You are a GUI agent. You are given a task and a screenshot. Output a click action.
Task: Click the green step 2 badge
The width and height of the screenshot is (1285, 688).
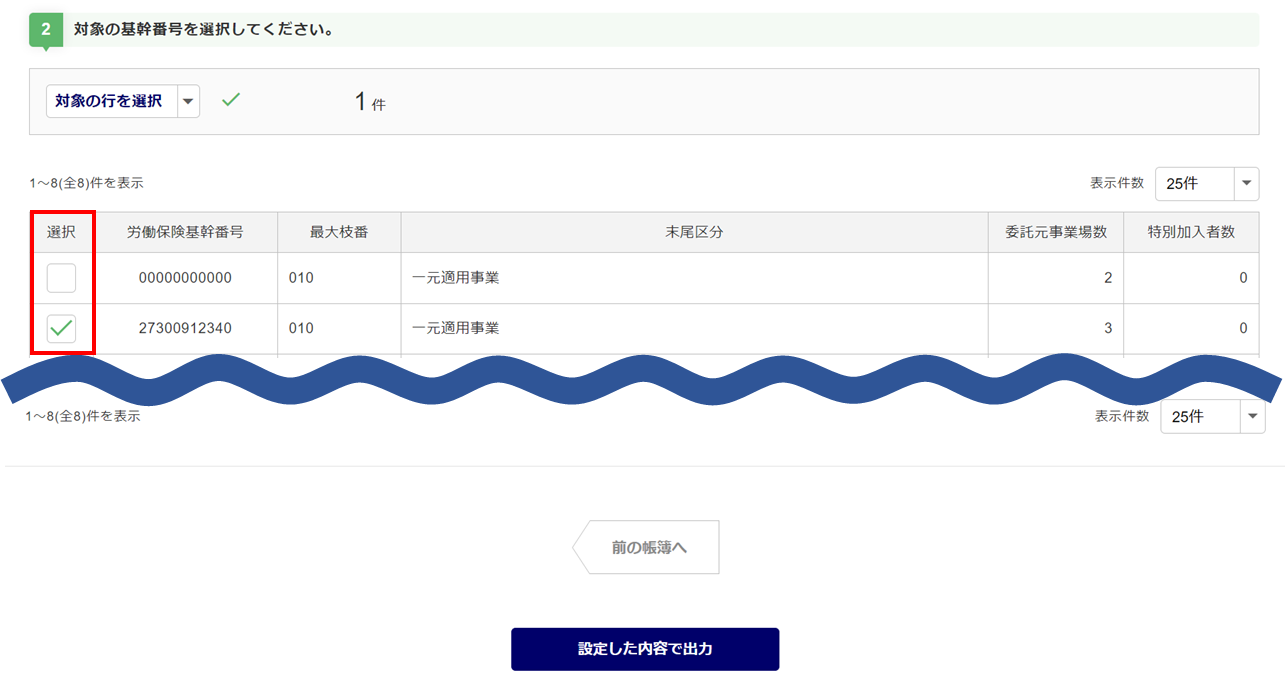[45, 30]
